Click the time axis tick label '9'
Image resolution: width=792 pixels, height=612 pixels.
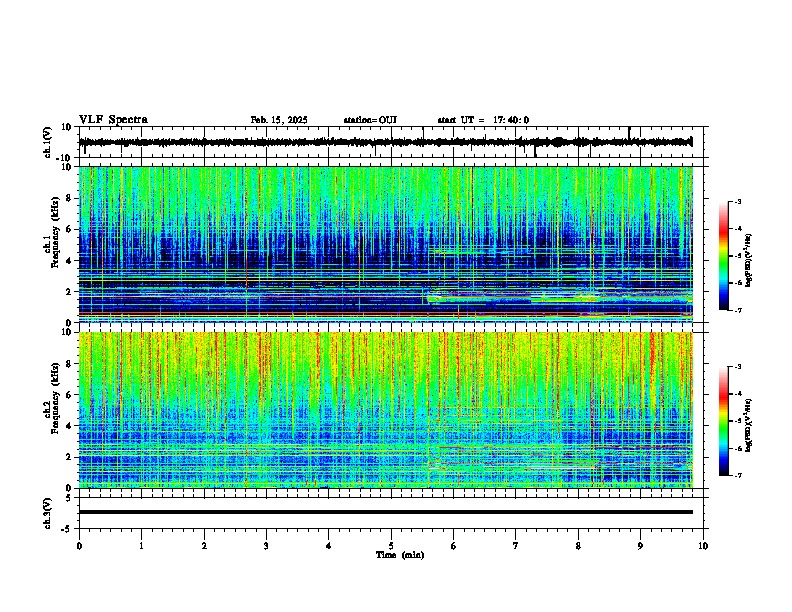click(640, 546)
